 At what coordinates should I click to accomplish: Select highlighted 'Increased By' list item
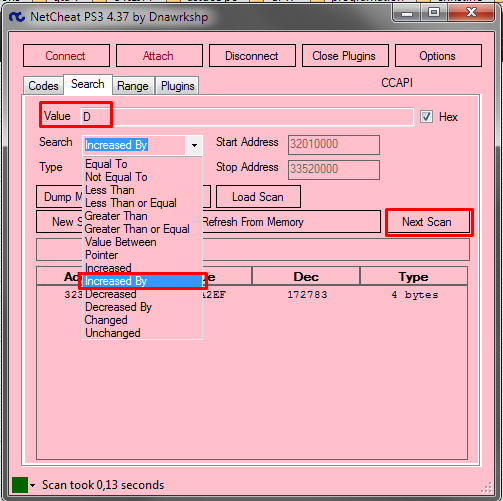point(142,281)
